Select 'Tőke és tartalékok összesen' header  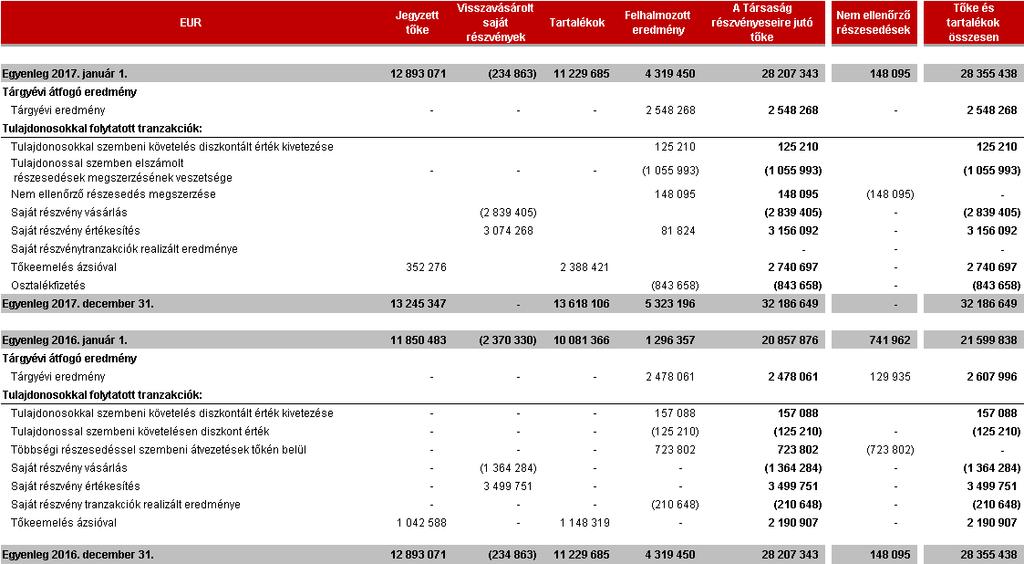tap(974, 23)
